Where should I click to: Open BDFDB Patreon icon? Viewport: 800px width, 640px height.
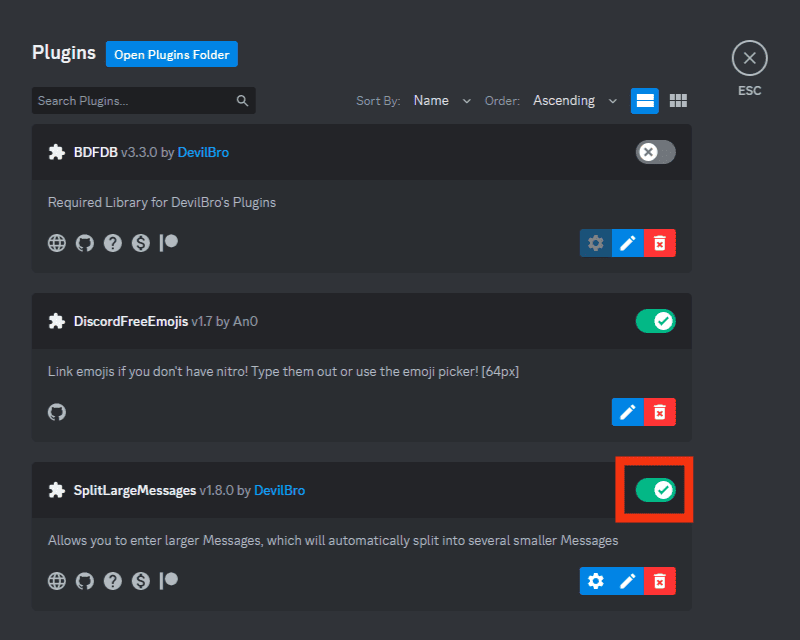pos(169,243)
